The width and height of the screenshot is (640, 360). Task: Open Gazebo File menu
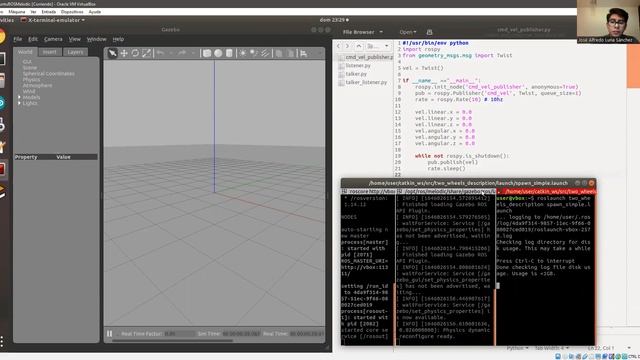18,39
